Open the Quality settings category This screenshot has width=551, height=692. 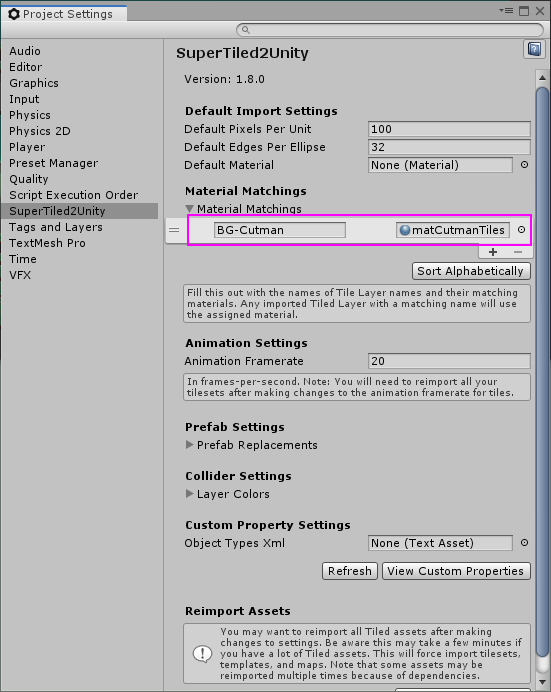[29, 179]
